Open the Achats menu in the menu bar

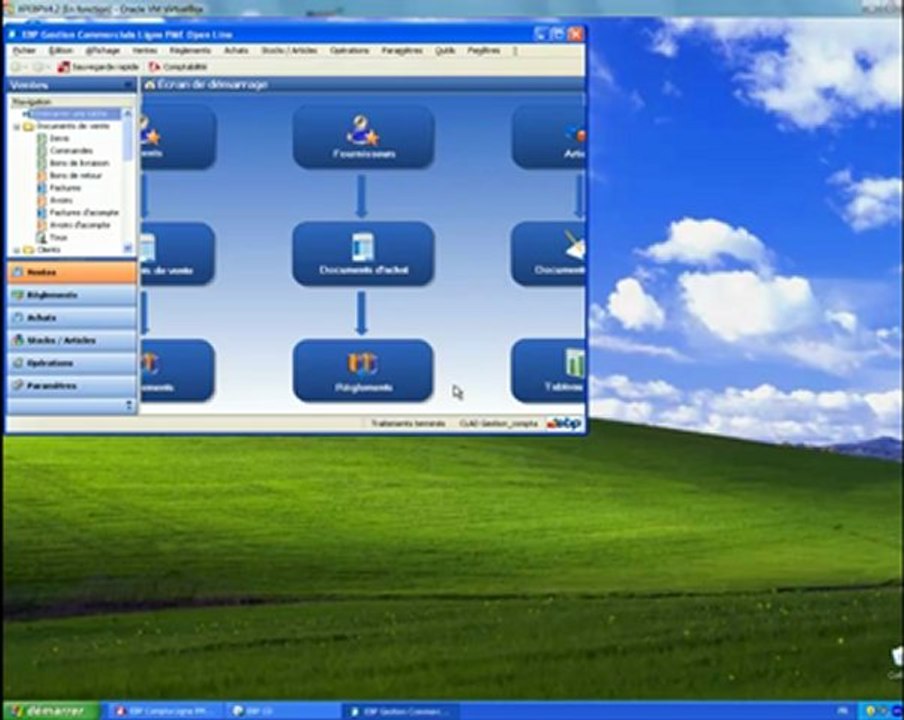click(236, 51)
